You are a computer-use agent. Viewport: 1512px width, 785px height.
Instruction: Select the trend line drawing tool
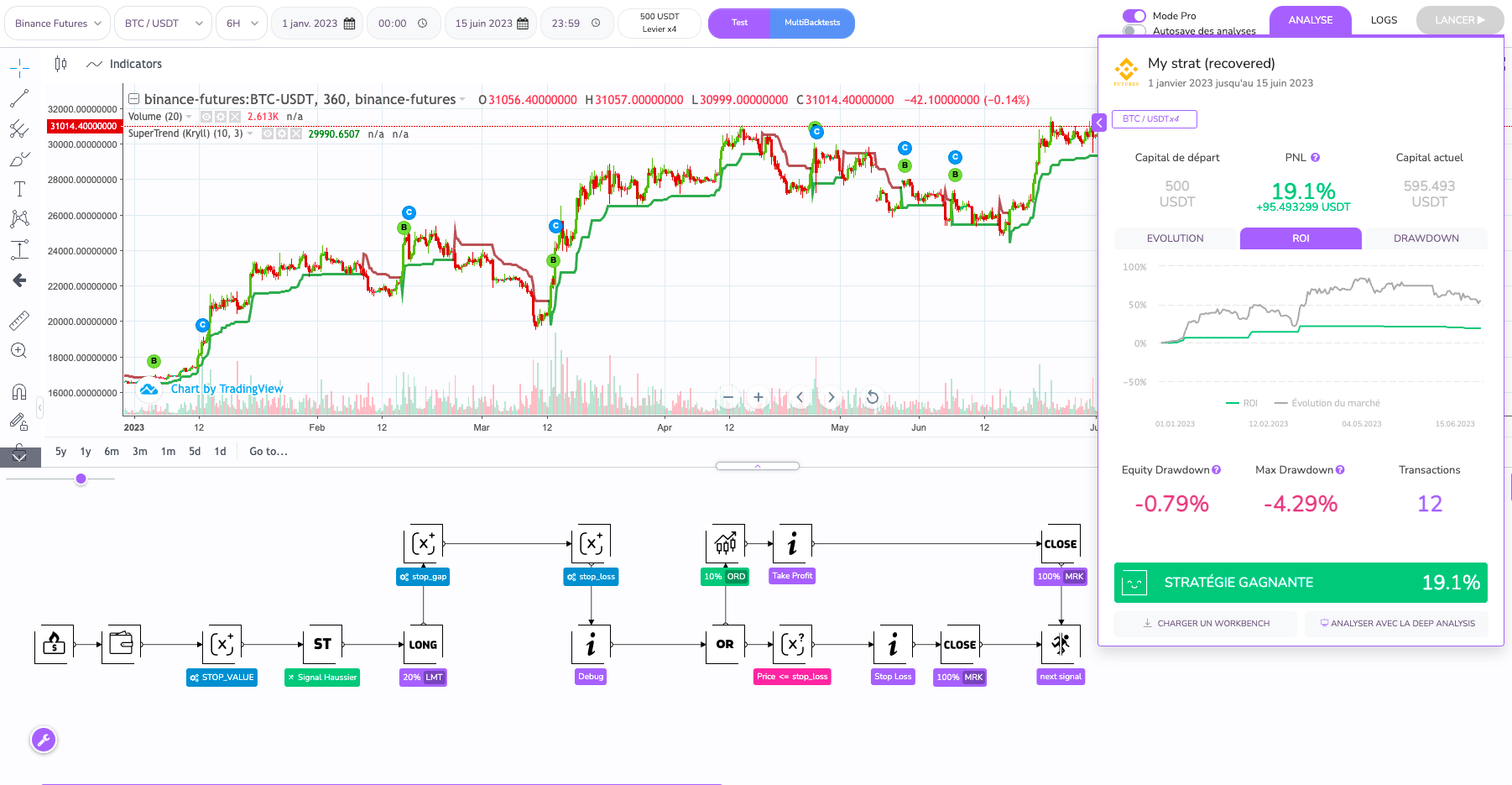19,98
